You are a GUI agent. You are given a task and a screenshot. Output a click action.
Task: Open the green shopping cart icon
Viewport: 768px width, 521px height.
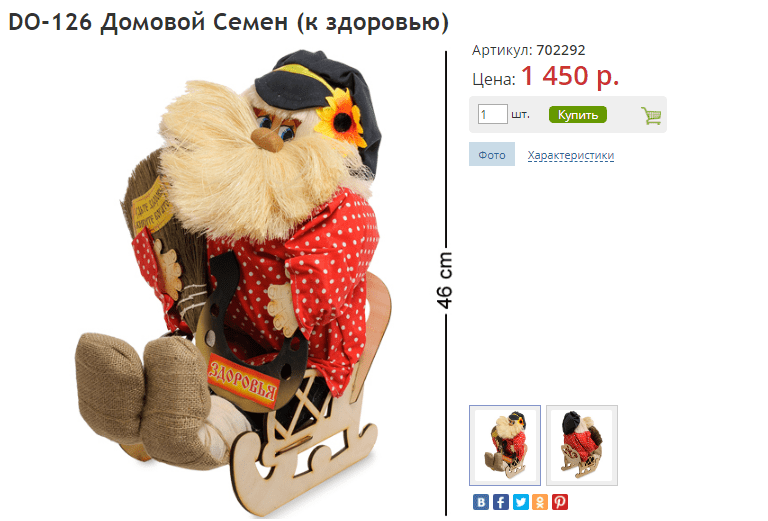pyautogui.click(x=651, y=115)
